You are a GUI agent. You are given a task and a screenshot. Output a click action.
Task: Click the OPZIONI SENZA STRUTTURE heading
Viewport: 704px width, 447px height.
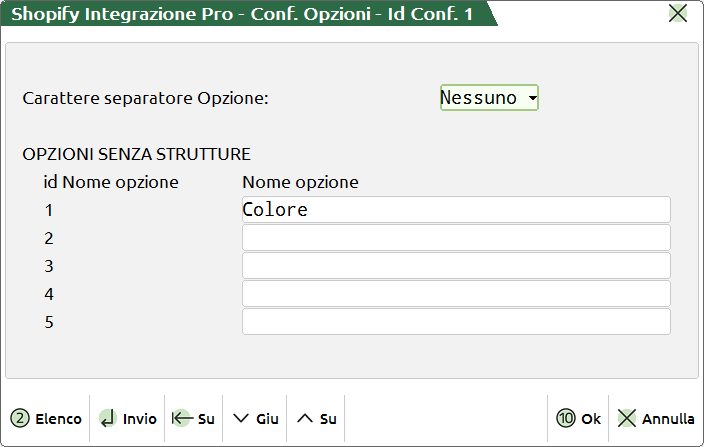tap(136, 154)
